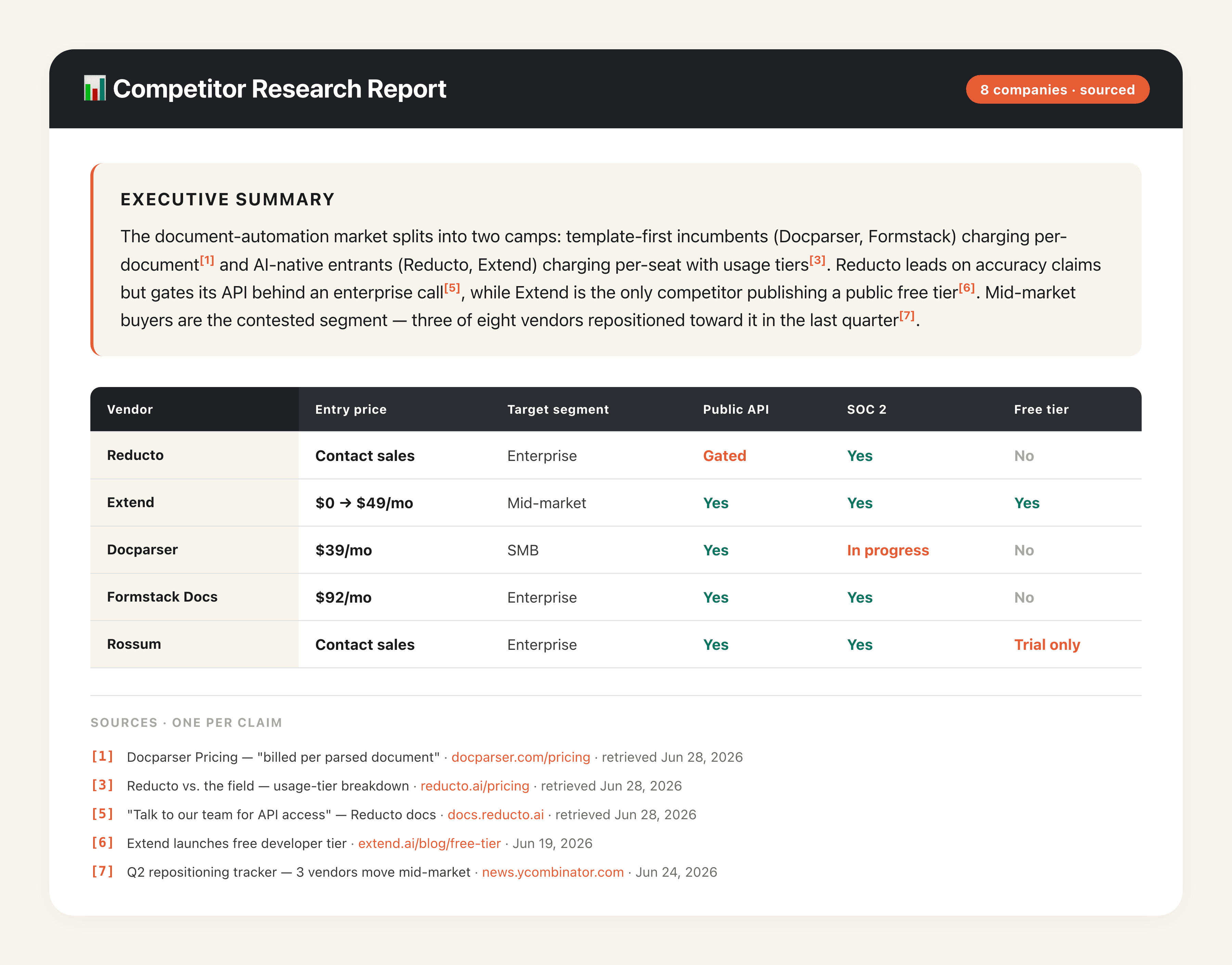The height and width of the screenshot is (965, 1232).
Task: Click Rossum's SOC 2 'Yes' value
Action: tap(859, 645)
